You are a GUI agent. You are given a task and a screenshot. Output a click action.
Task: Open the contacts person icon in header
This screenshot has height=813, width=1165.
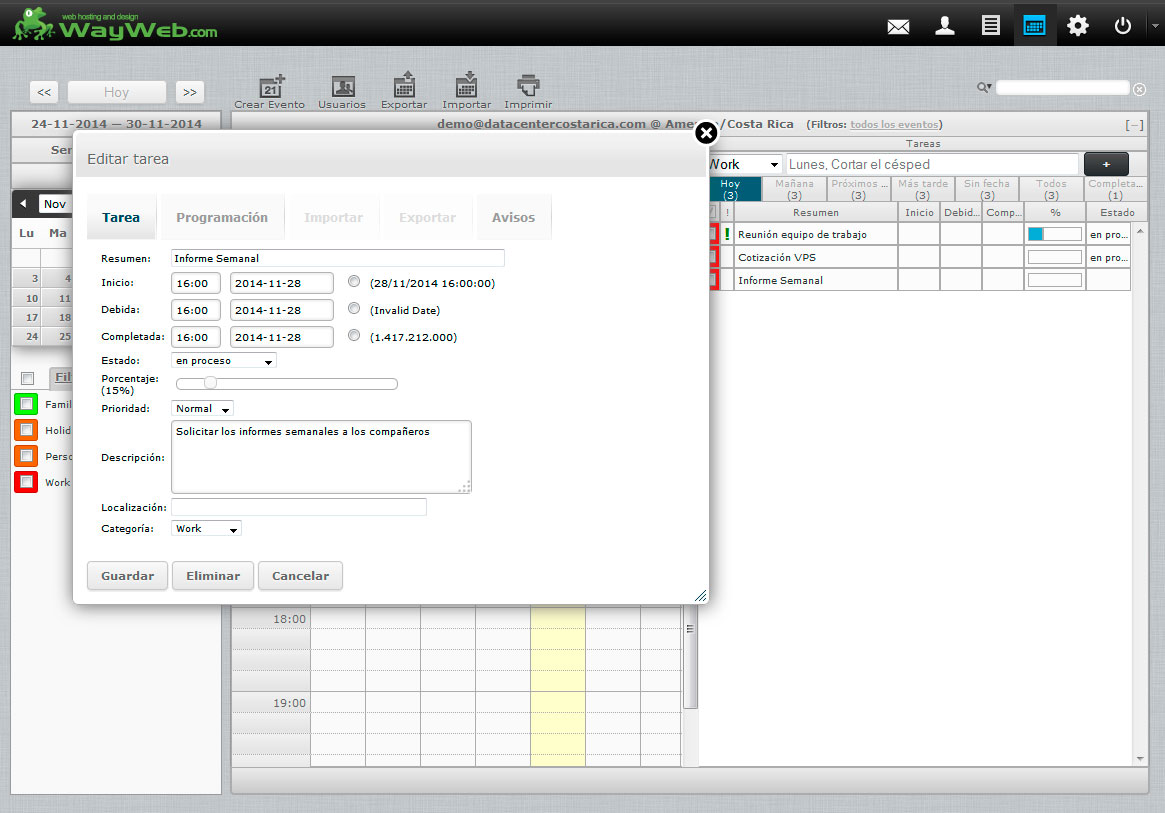(x=944, y=26)
